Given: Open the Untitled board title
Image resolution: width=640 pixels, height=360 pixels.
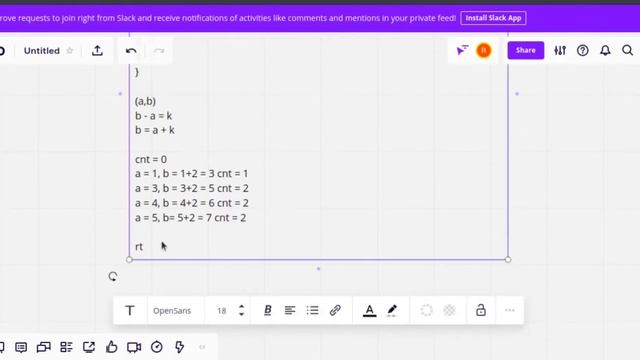Looking at the screenshot, I should (x=42, y=51).
